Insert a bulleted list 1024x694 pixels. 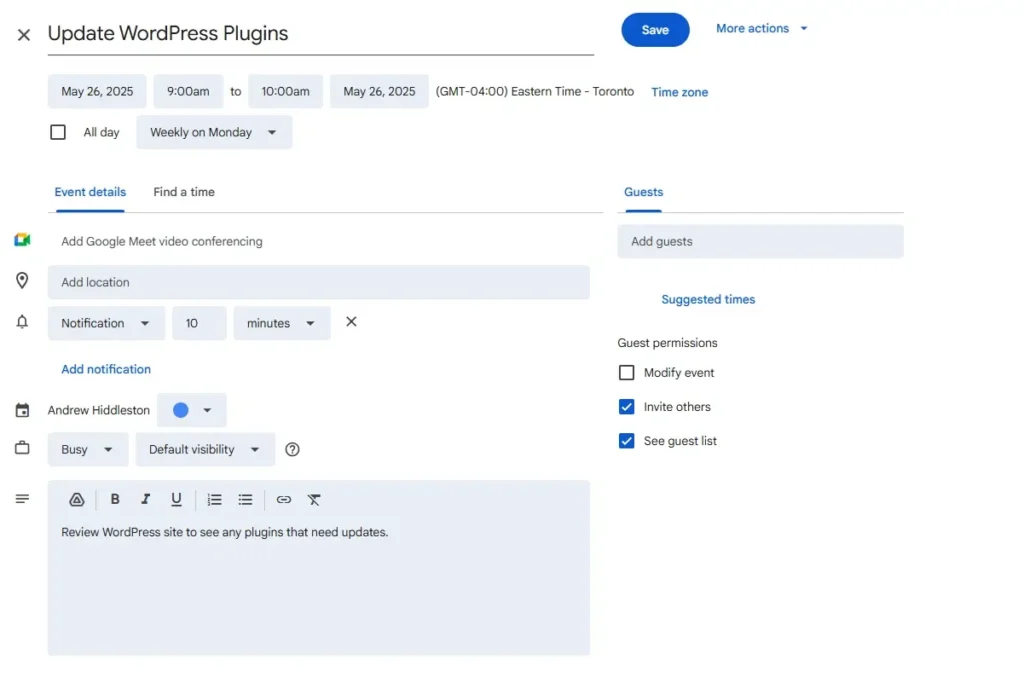coord(246,499)
